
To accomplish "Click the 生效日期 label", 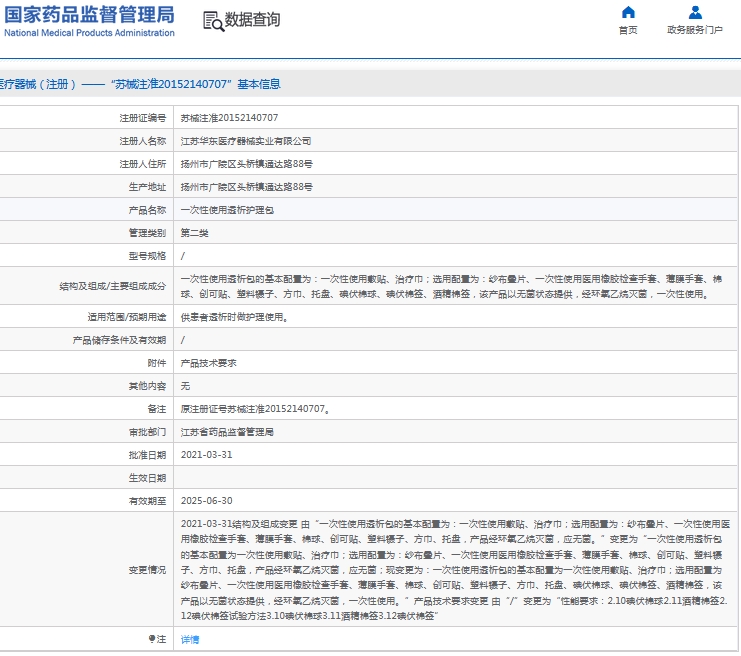I will (x=147, y=478).
